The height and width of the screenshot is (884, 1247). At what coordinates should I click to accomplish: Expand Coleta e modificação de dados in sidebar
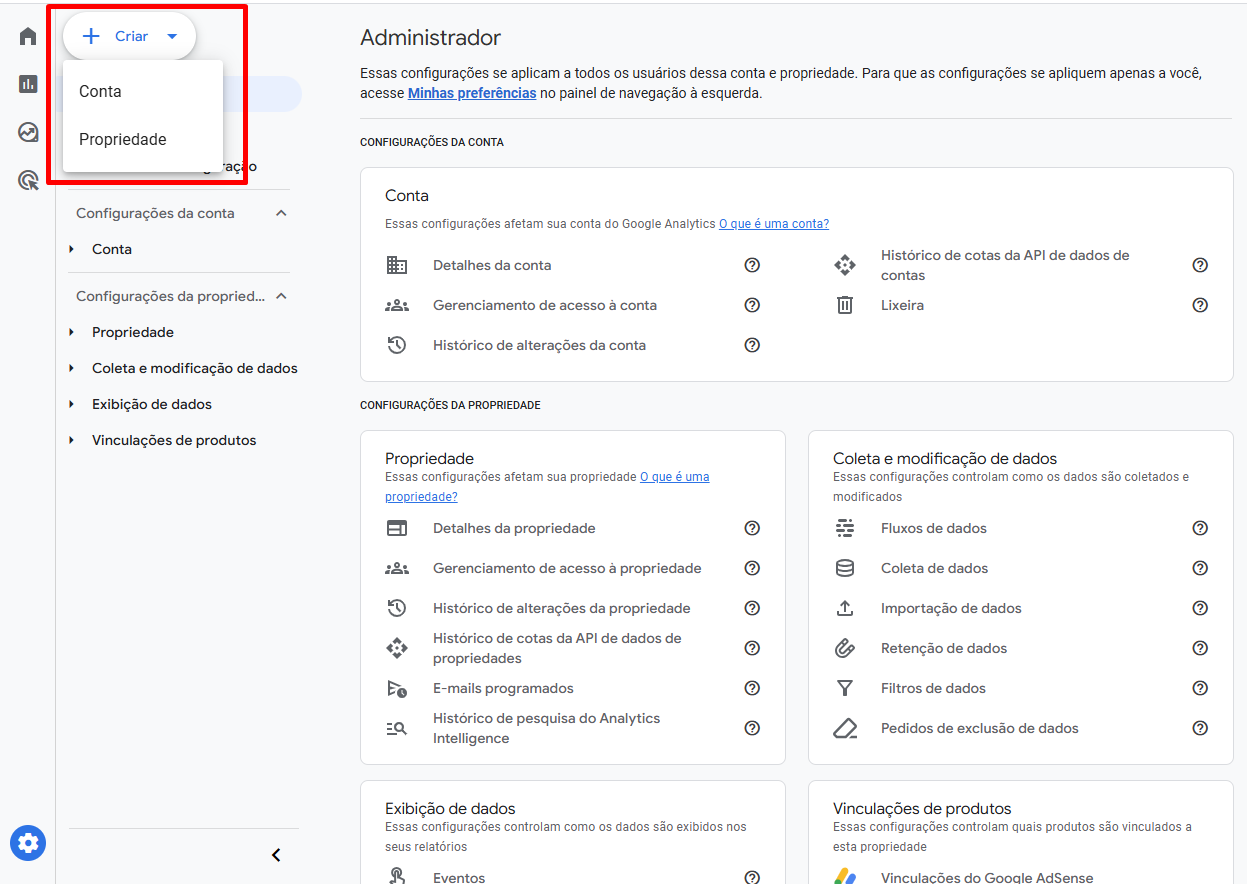pos(71,368)
